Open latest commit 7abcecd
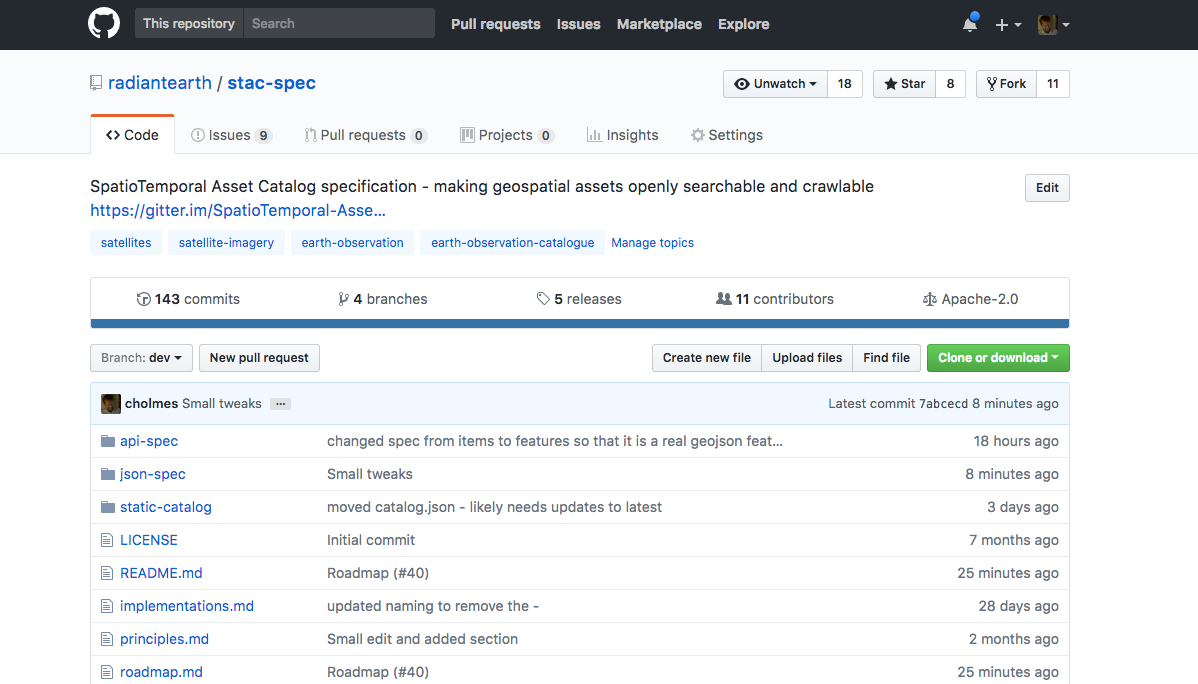Viewport: 1198px width, 684px height. pyautogui.click(x=943, y=404)
